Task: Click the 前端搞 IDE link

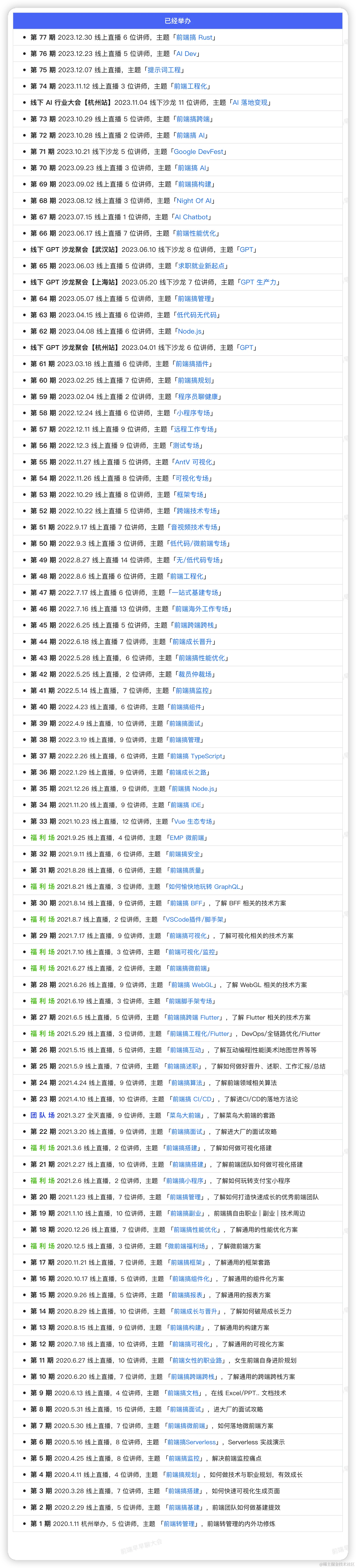Action: [186, 805]
